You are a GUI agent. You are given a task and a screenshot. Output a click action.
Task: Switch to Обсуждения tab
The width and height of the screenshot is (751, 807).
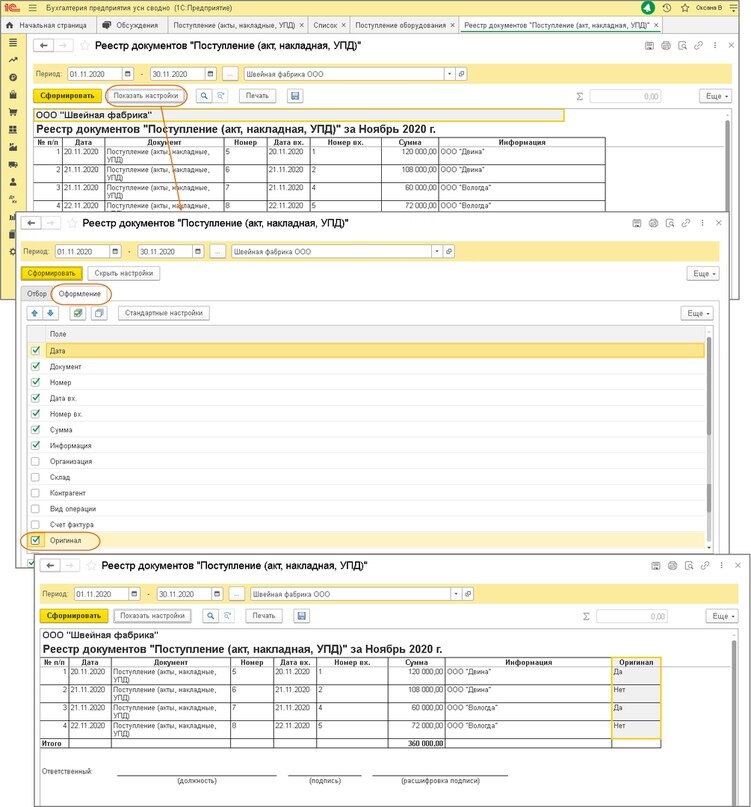131,25
